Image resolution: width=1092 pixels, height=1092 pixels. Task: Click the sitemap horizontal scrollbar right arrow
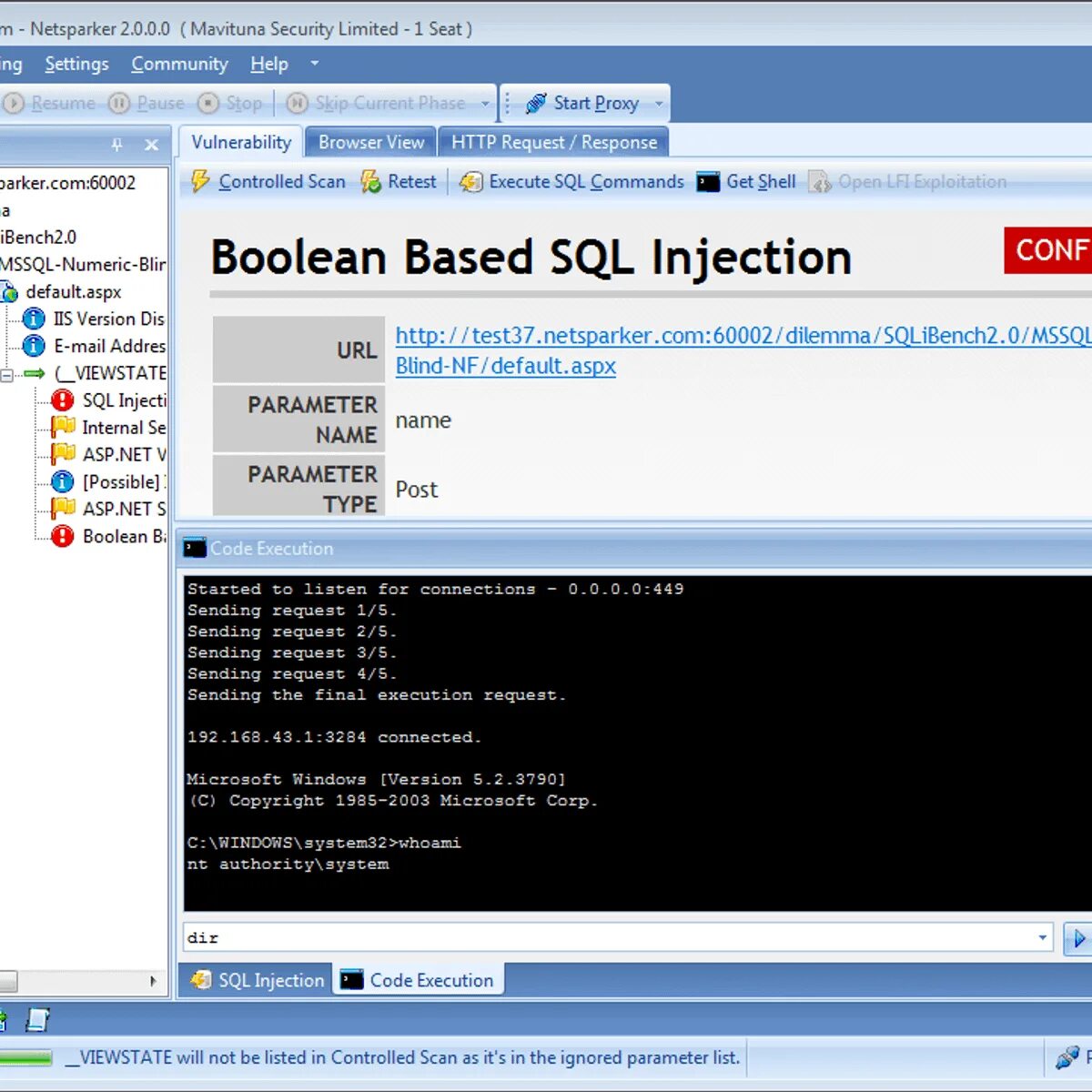[x=153, y=981]
